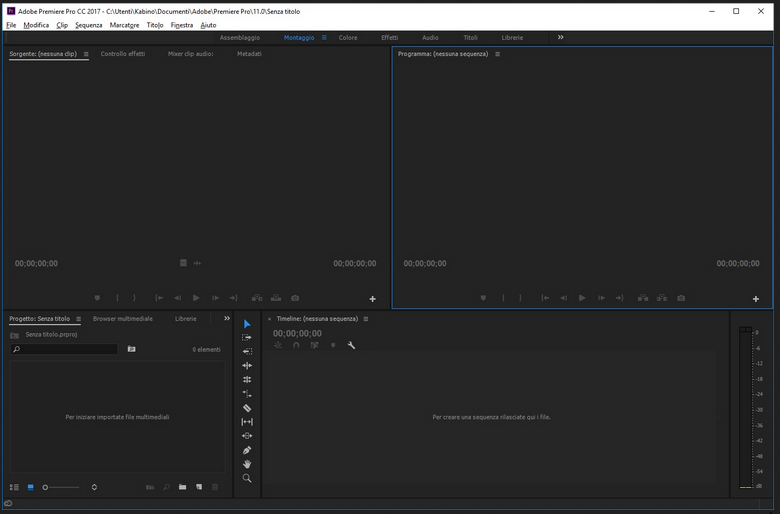780x514 pixels.
Task: Open the Browser multimediale tab
Action: (x=123, y=318)
